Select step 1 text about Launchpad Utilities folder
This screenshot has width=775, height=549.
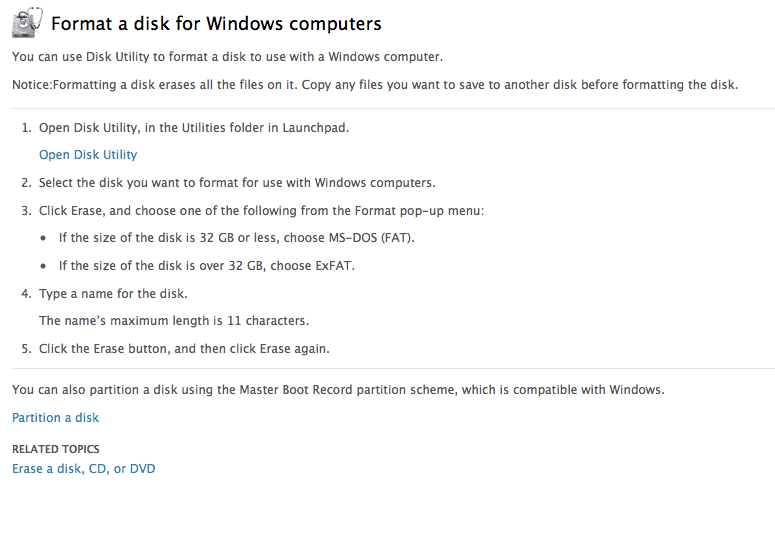click(x=194, y=128)
